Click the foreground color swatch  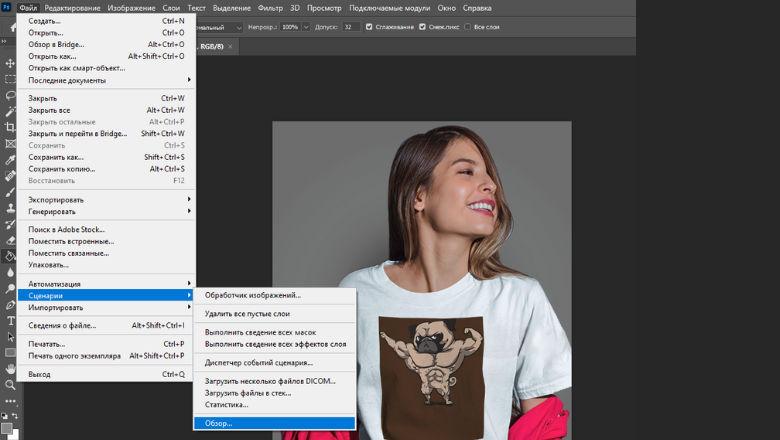[7, 427]
